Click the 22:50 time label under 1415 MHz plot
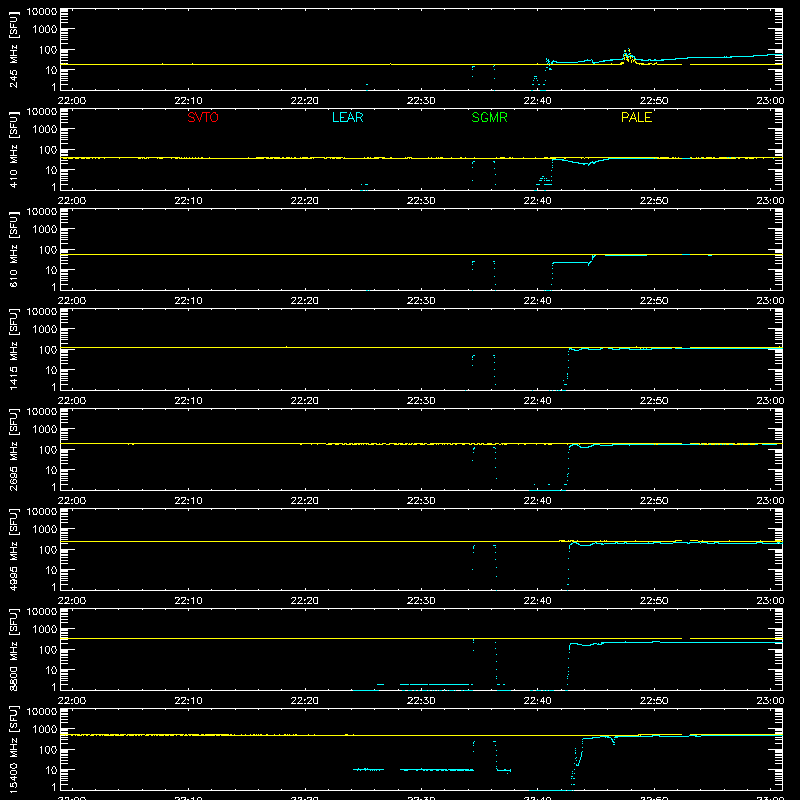The image size is (800, 800). (x=654, y=401)
